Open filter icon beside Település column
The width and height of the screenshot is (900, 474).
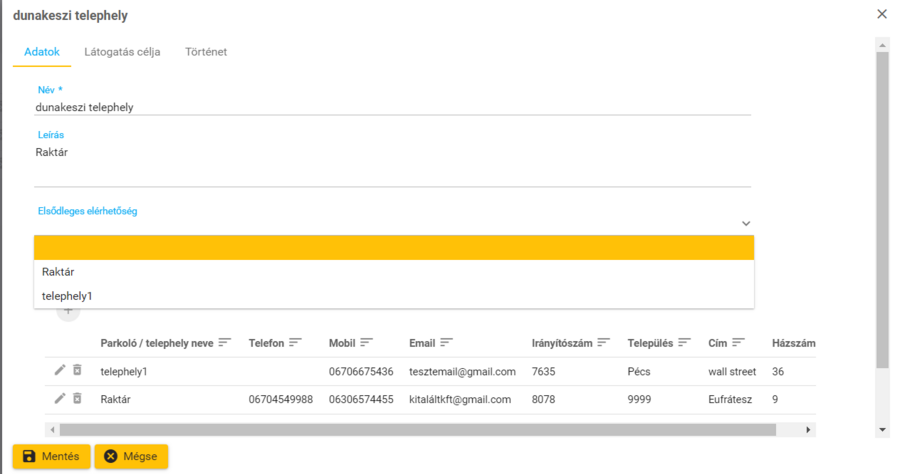[x=684, y=343]
